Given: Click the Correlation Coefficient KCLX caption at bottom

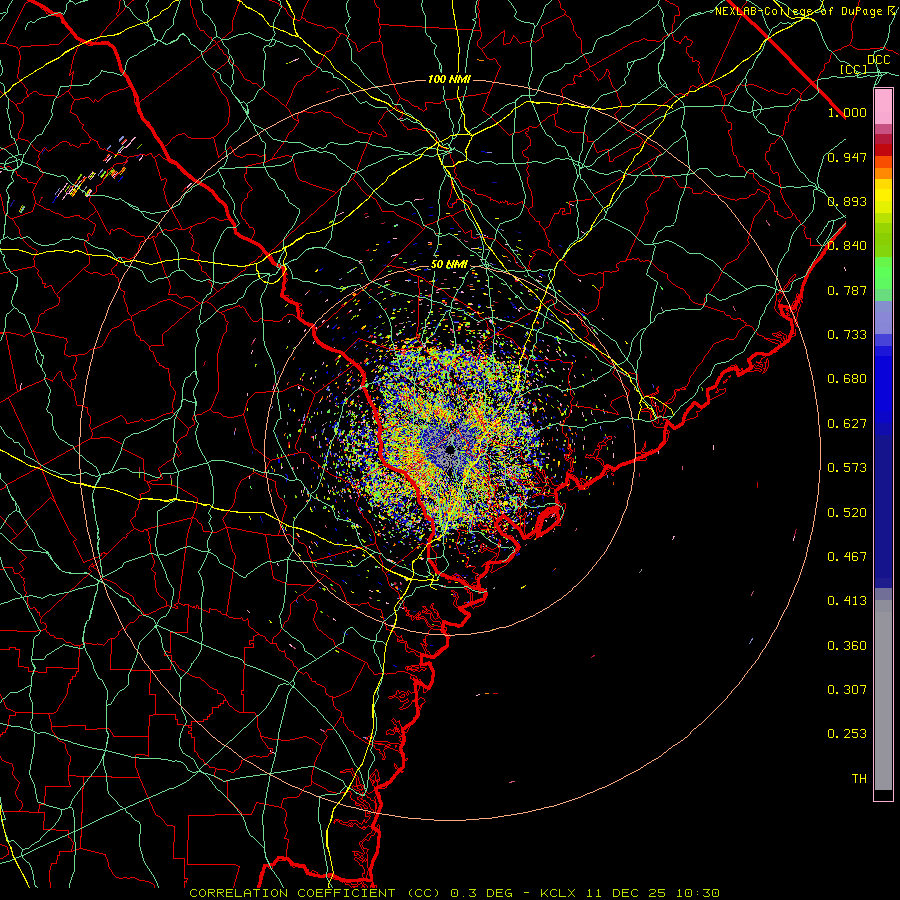Looking at the screenshot, I should [x=454, y=893].
